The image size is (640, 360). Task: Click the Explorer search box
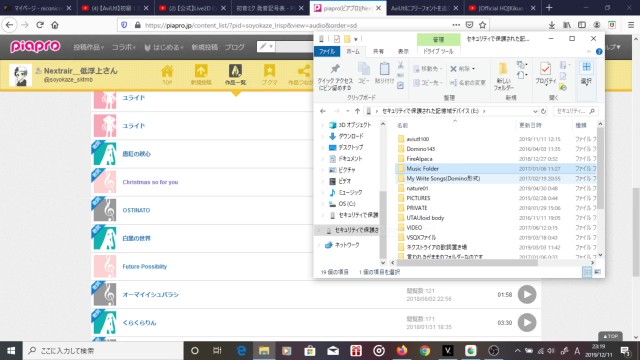pos(576,111)
